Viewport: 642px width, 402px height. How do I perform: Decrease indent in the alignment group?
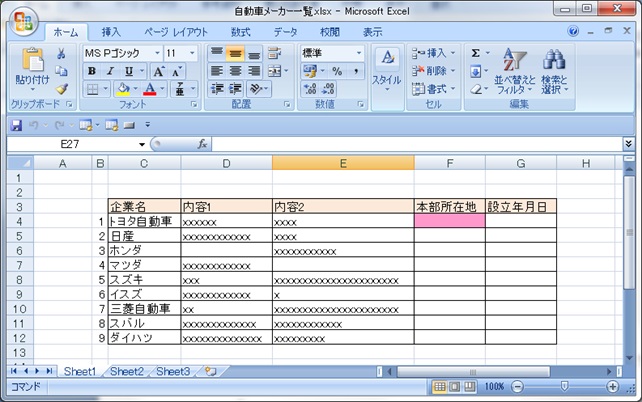[217, 89]
